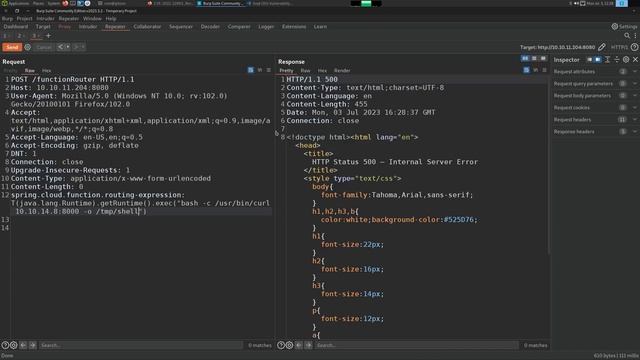Open the Comparer tool tab
This screenshot has height=360, width=640.
[x=239, y=27]
